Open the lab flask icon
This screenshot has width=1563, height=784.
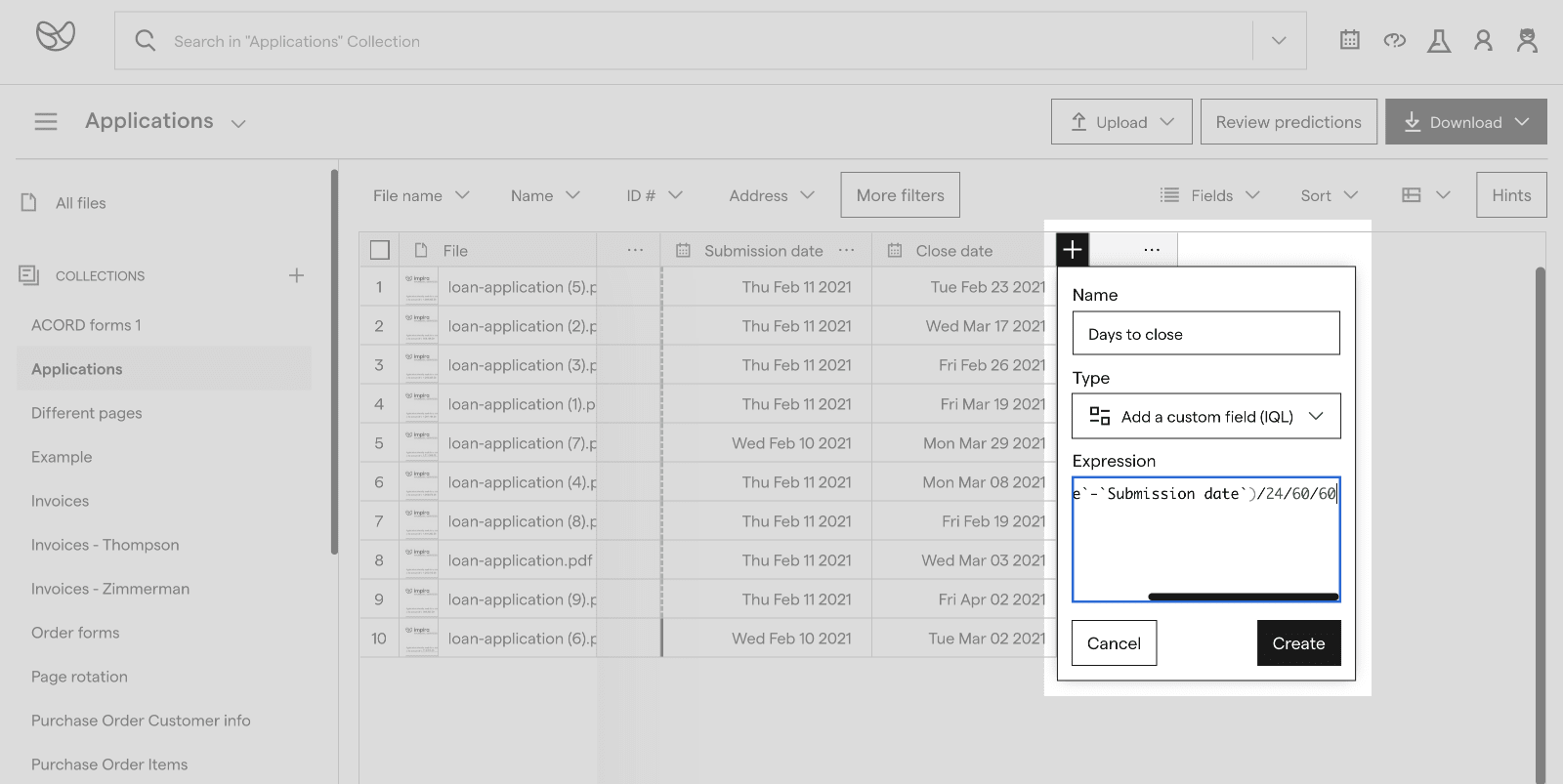click(x=1439, y=40)
